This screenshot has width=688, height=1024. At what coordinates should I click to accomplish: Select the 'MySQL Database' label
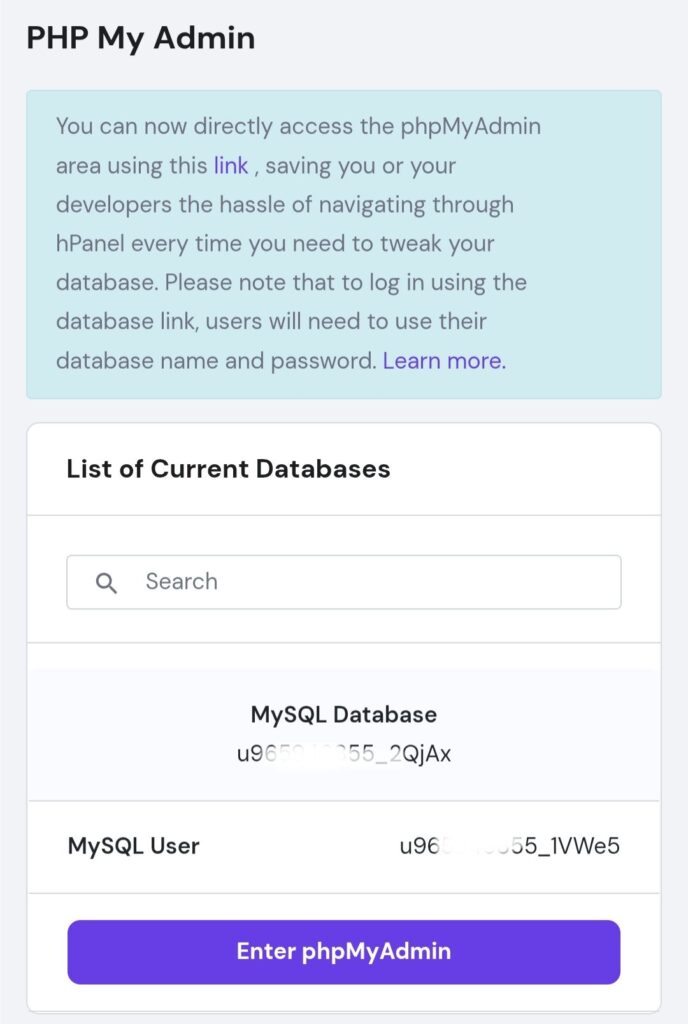(343, 715)
